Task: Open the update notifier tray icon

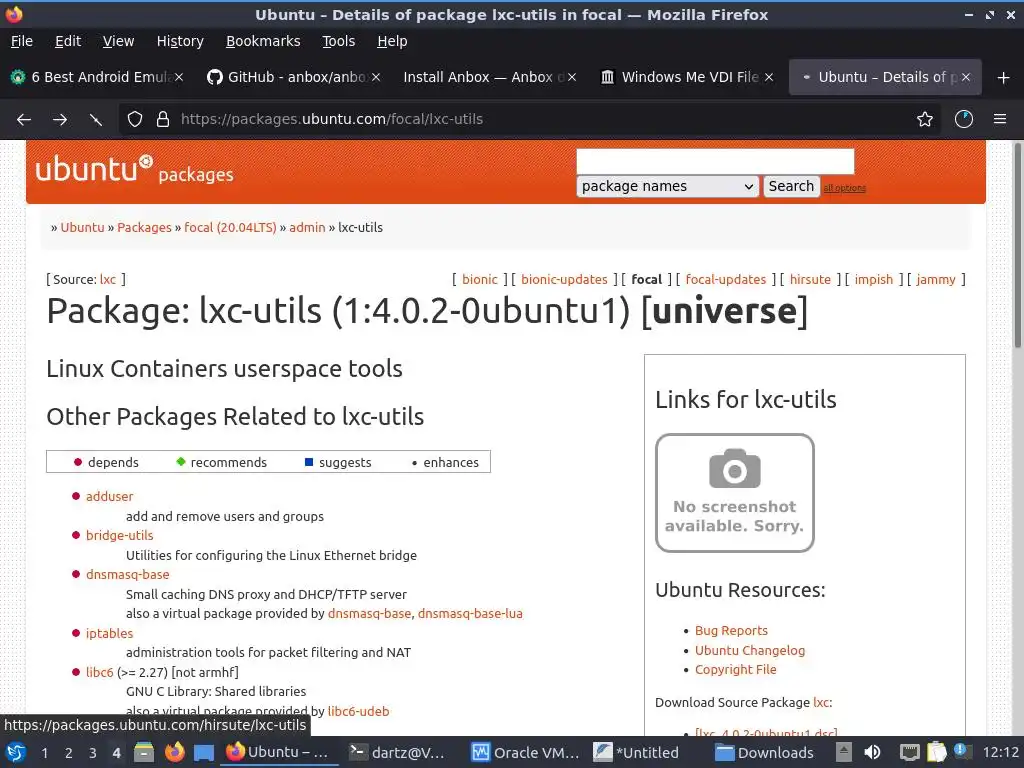Action: [x=963, y=751]
